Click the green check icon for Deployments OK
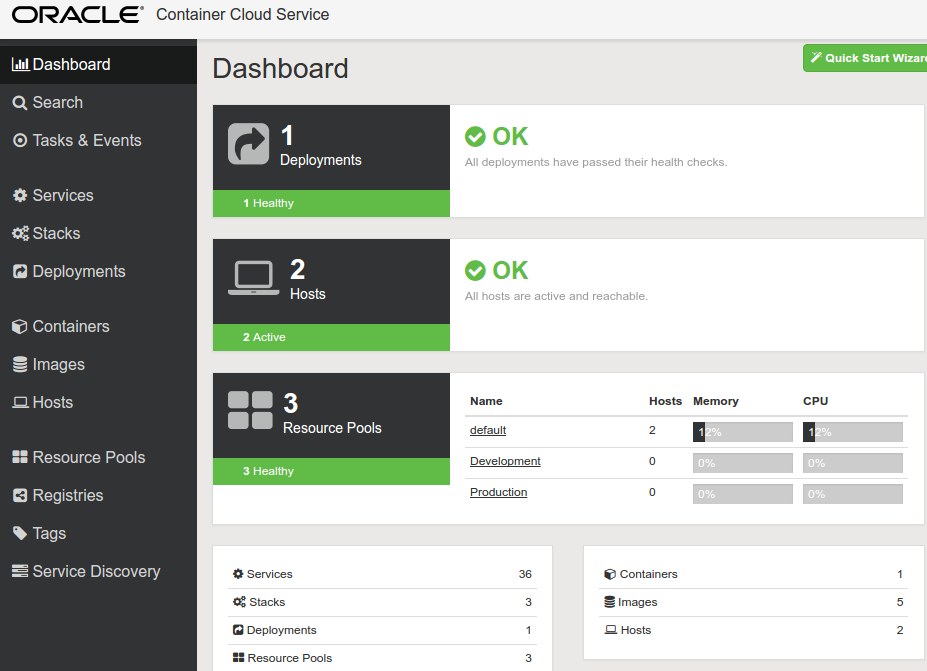 (x=475, y=137)
